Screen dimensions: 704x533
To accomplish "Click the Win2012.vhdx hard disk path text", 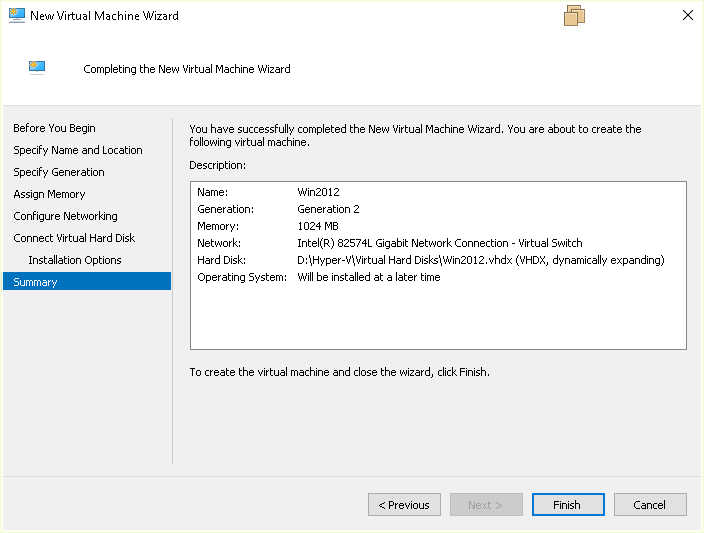I will (480, 260).
